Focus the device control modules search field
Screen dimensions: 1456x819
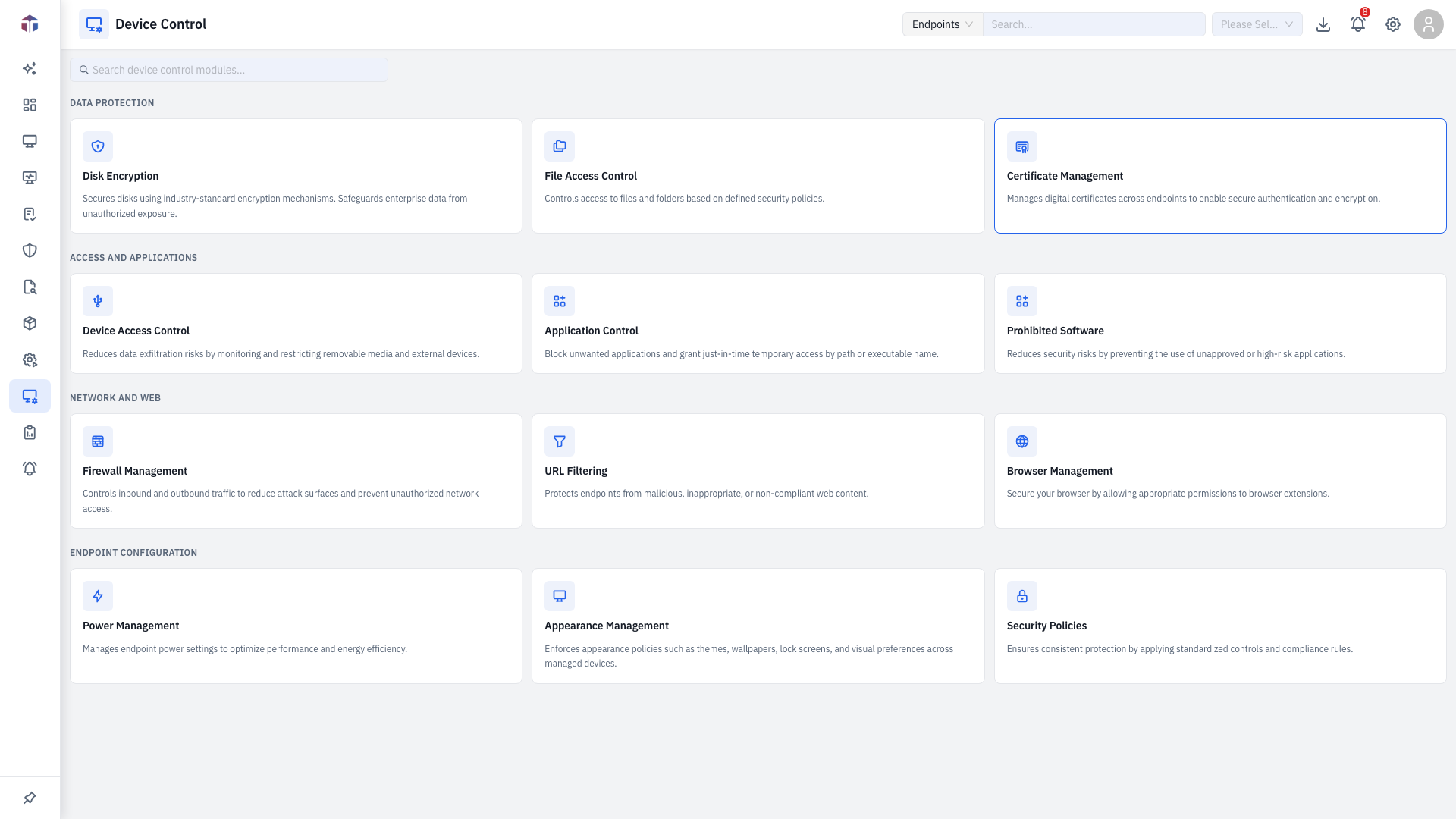click(x=229, y=70)
